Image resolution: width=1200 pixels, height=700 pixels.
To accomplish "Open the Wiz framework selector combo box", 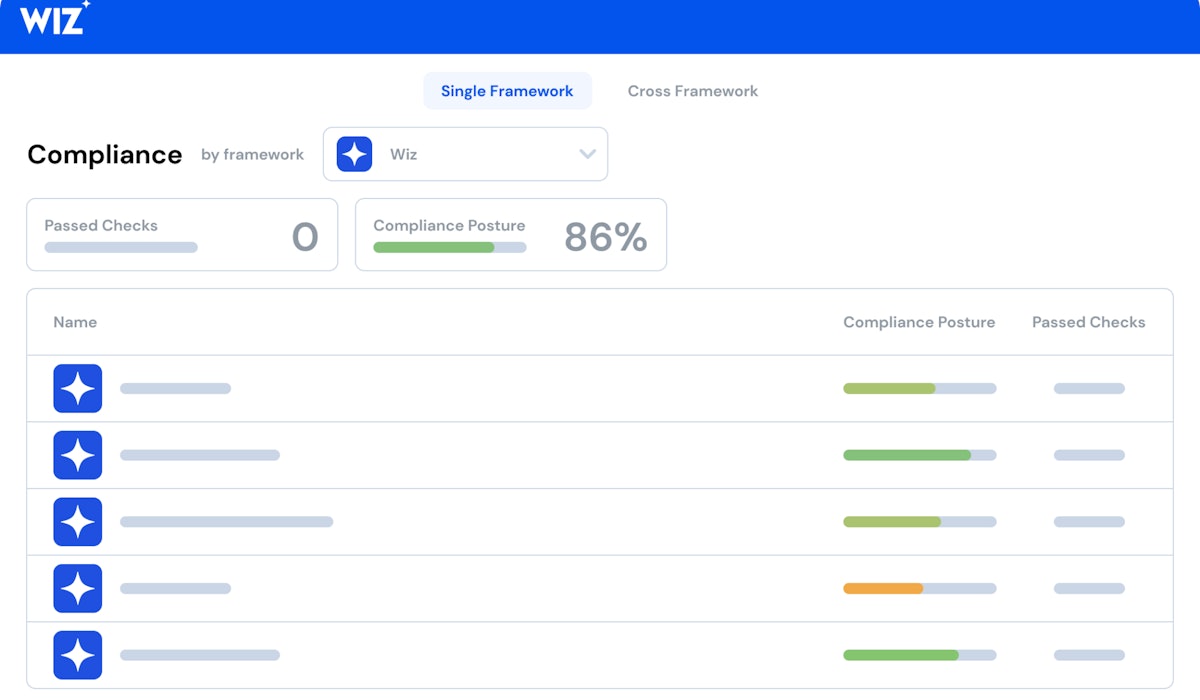I will click(465, 154).
